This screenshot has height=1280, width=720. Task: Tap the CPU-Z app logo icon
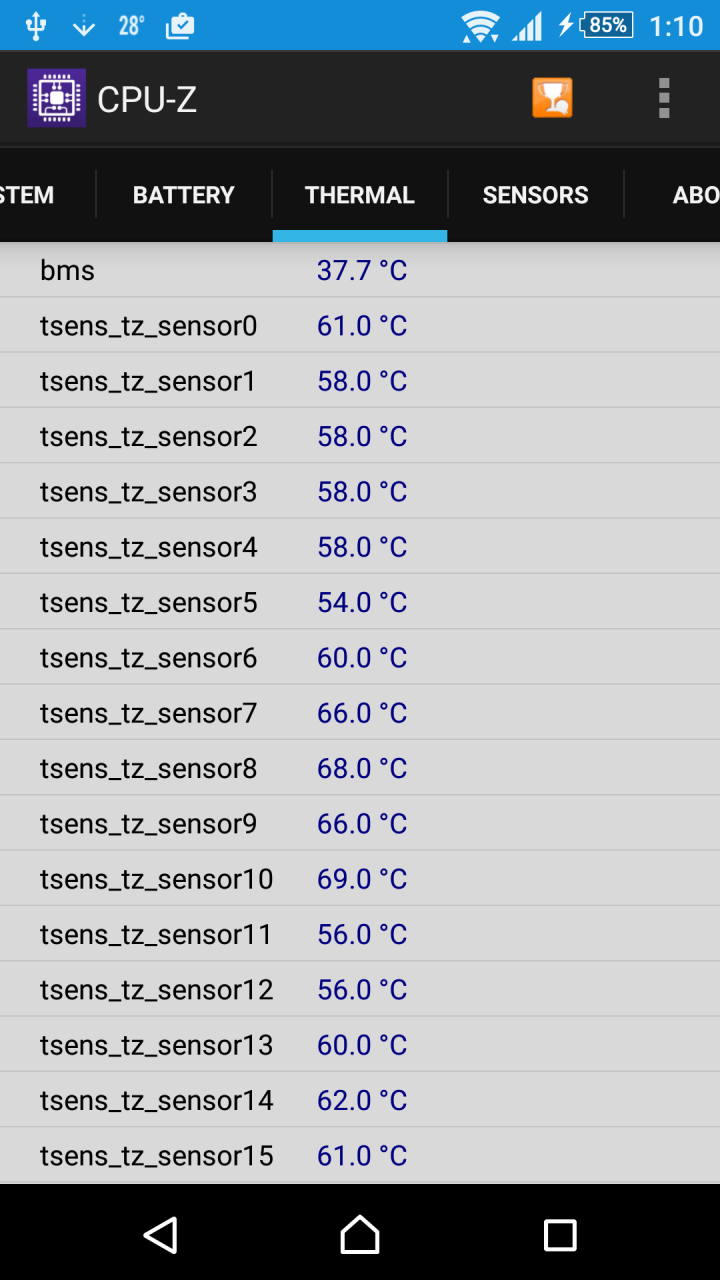[x=56, y=98]
